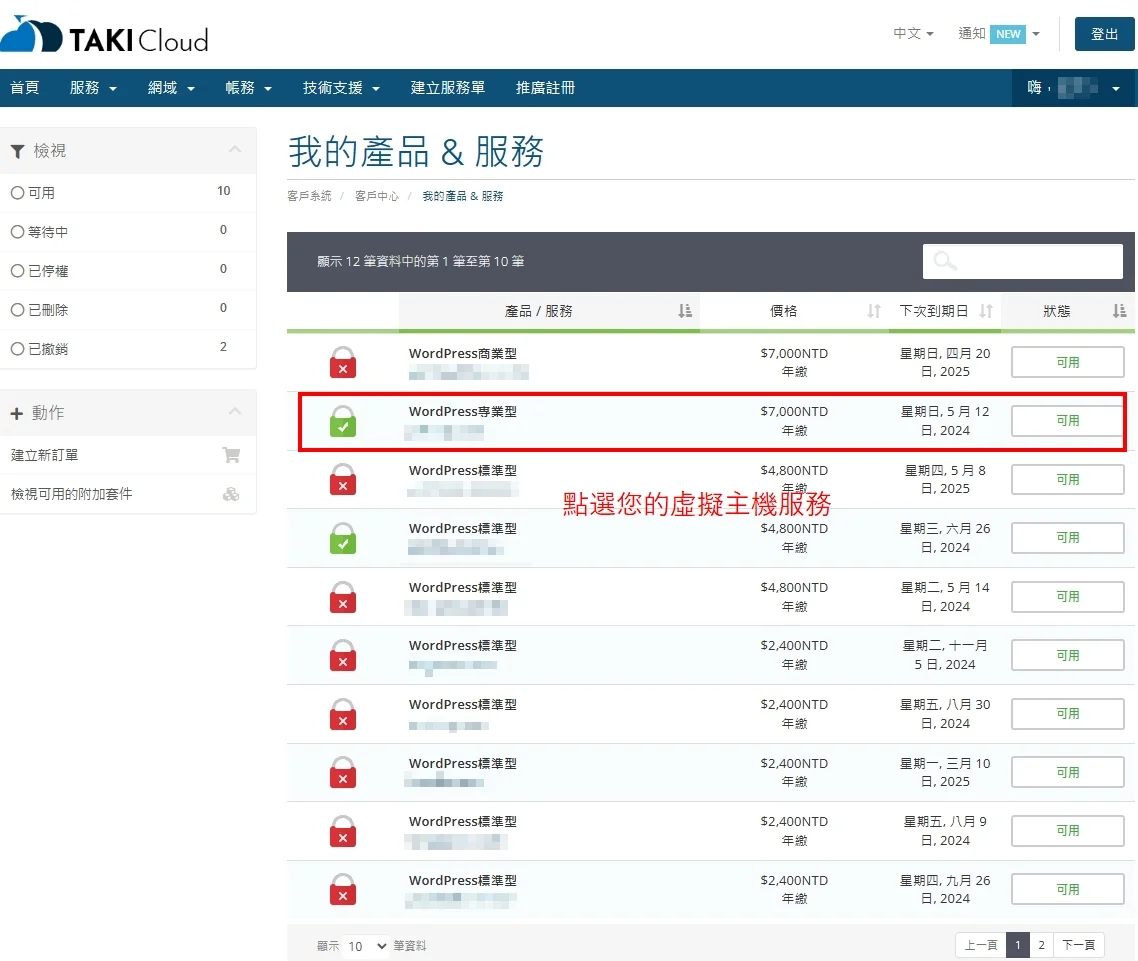This screenshot has width=1138, height=961.
Task: Click 可用 status button of the 三月 10, 2025 row
Action: point(1068,772)
